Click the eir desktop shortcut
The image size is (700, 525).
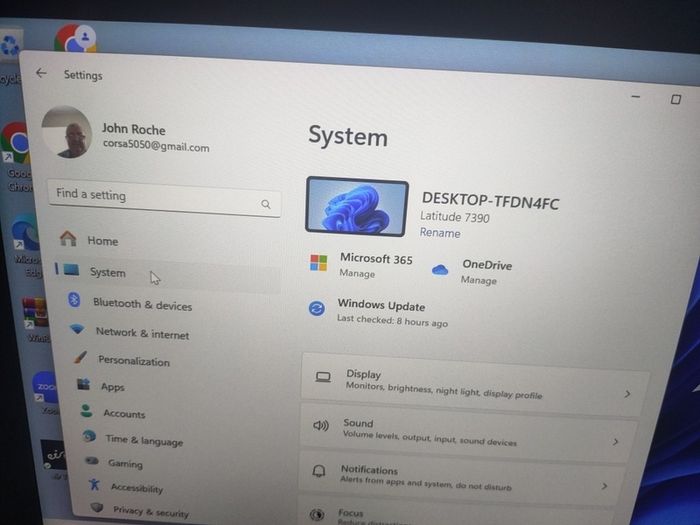point(53,458)
